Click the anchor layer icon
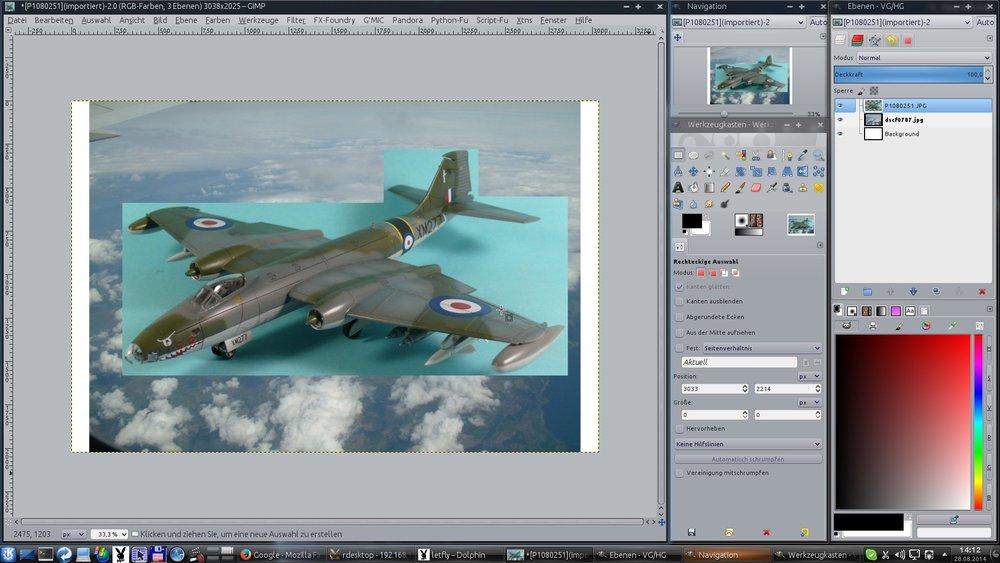Viewport: 1000px width, 563px height. coord(959,291)
